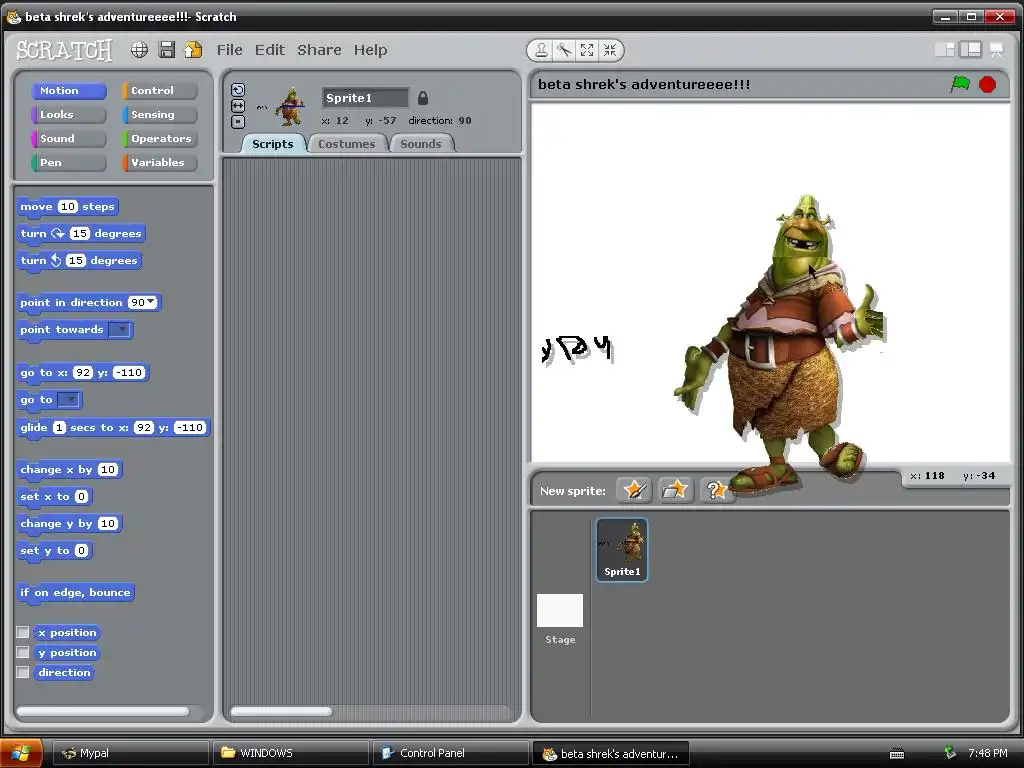Select the Sound block category
Image resolution: width=1024 pixels, height=768 pixels.
(69, 138)
